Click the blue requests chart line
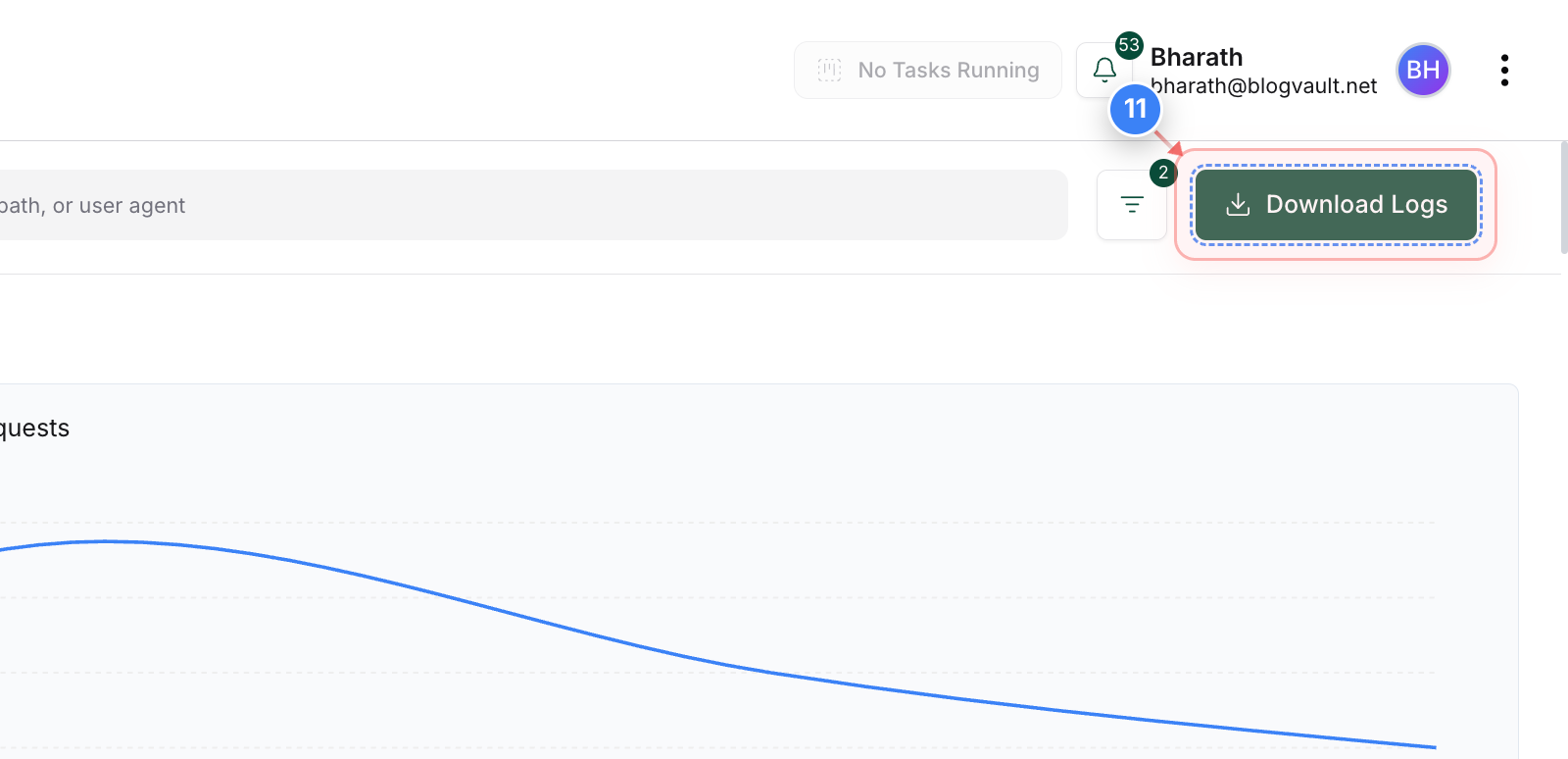Viewport: 1568px width, 759px height. pos(717,662)
